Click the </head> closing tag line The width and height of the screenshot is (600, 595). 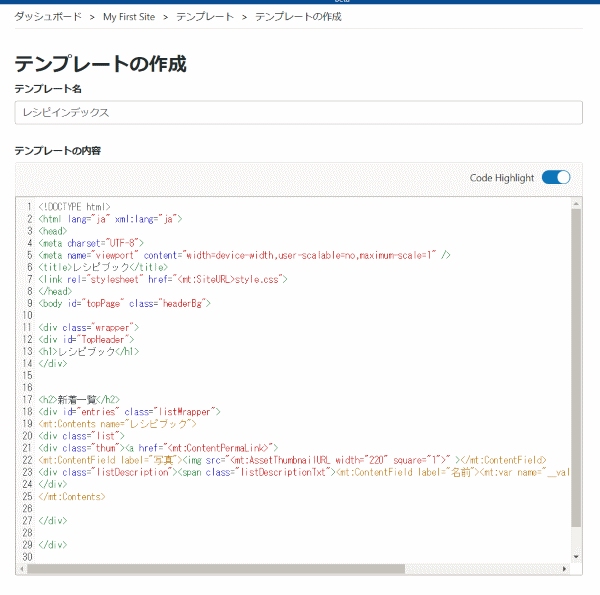tap(55, 291)
